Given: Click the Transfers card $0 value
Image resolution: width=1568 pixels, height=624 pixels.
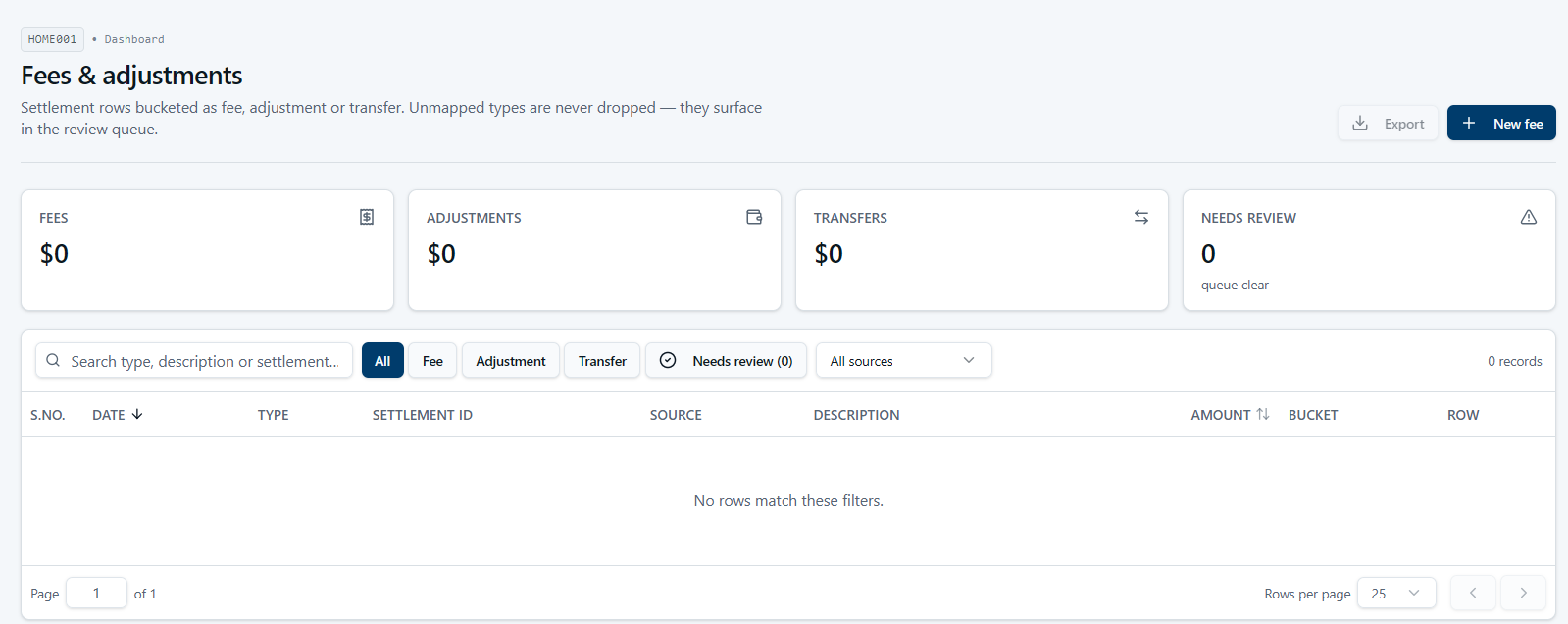Looking at the screenshot, I should pos(829,253).
